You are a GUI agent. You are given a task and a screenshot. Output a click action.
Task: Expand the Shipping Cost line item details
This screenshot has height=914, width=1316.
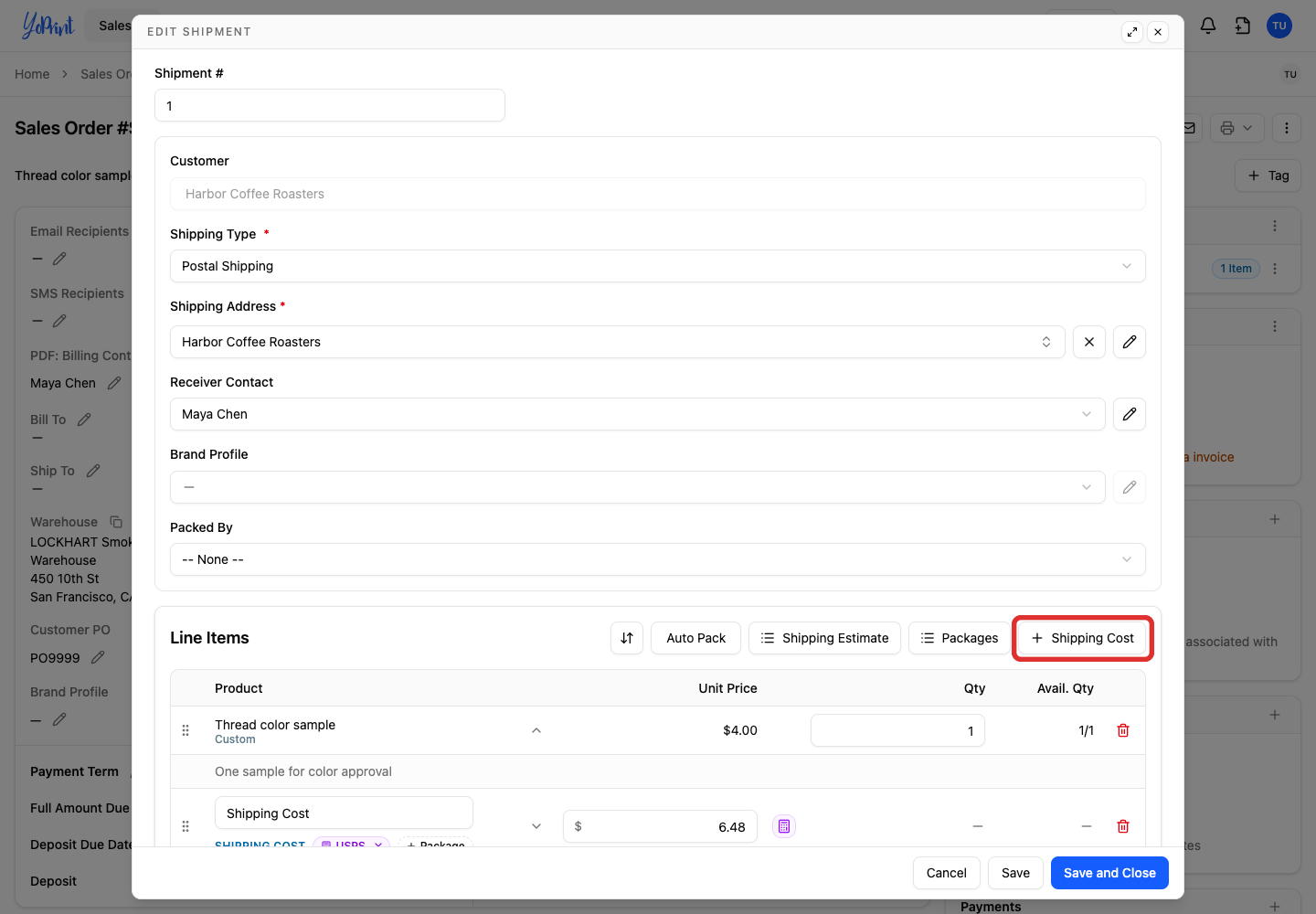pos(536,826)
